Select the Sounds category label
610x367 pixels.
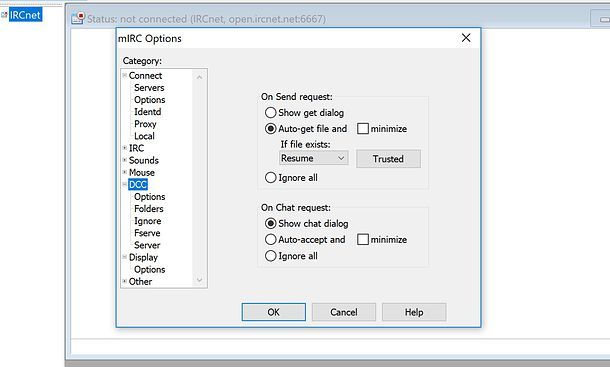click(144, 160)
